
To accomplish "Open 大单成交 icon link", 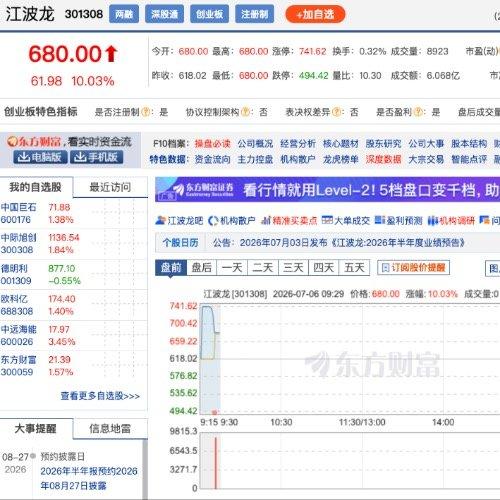I will coord(346,220).
